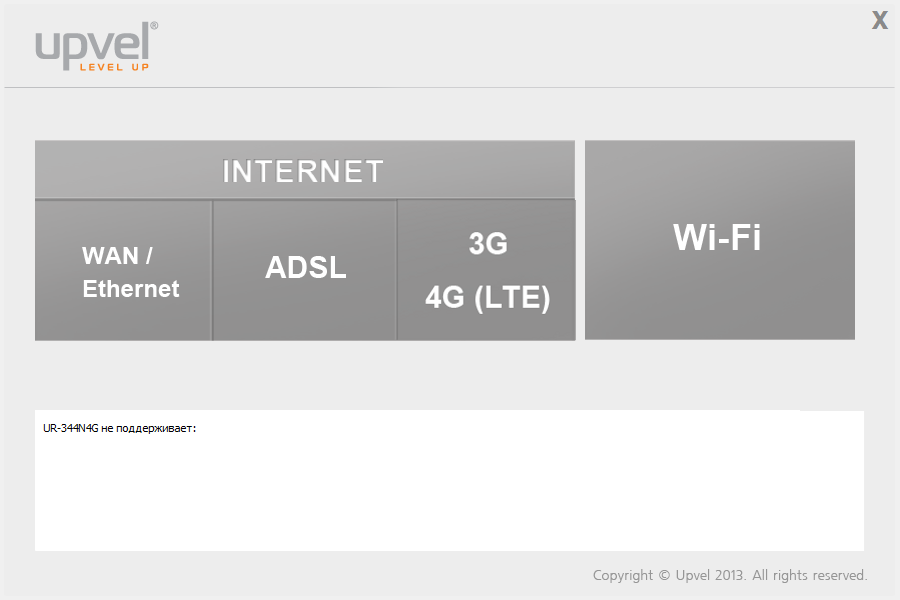This screenshot has height=600, width=900.
Task: Click the "ADSL" text label
Action: (x=305, y=268)
